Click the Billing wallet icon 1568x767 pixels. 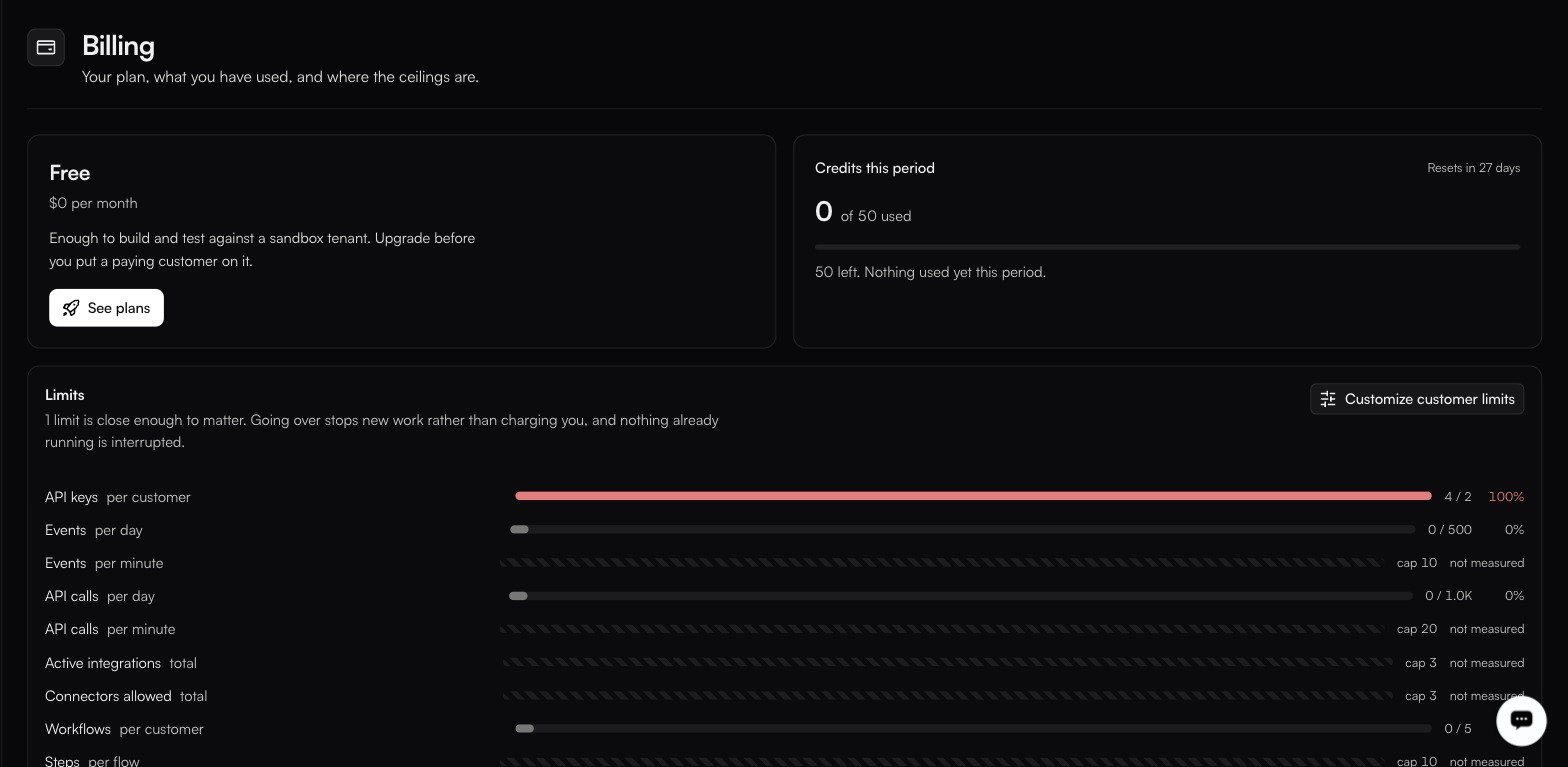tap(46, 47)
